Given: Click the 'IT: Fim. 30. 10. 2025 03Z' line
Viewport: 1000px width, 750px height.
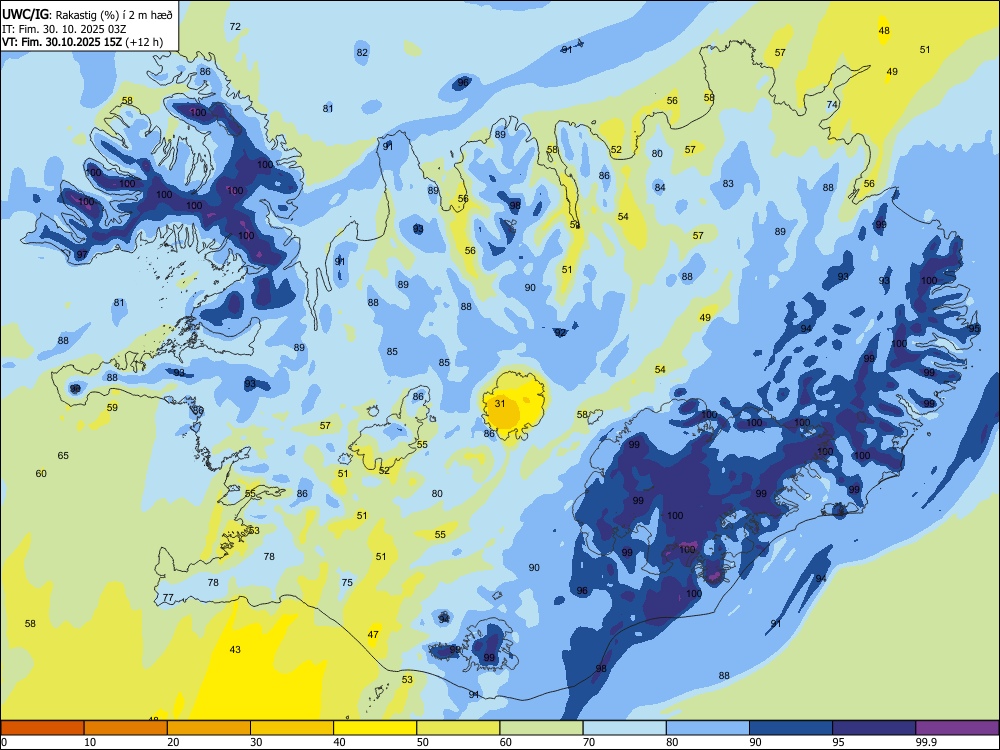Looking at the screenshot, I should coord(64,29).
